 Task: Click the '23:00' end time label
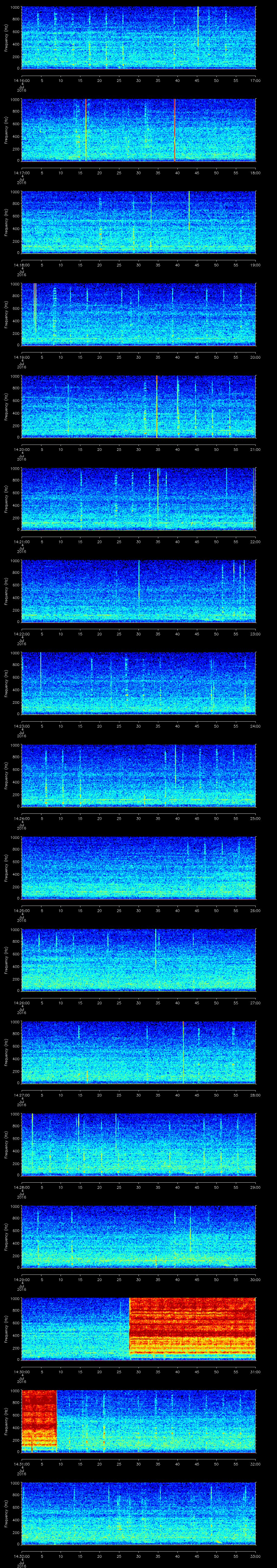point(255,634)
